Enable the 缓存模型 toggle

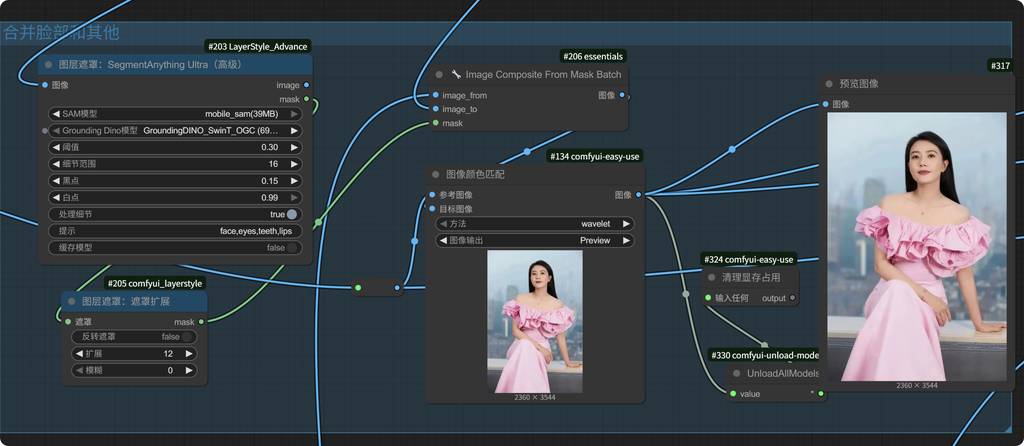coord(291,248)
